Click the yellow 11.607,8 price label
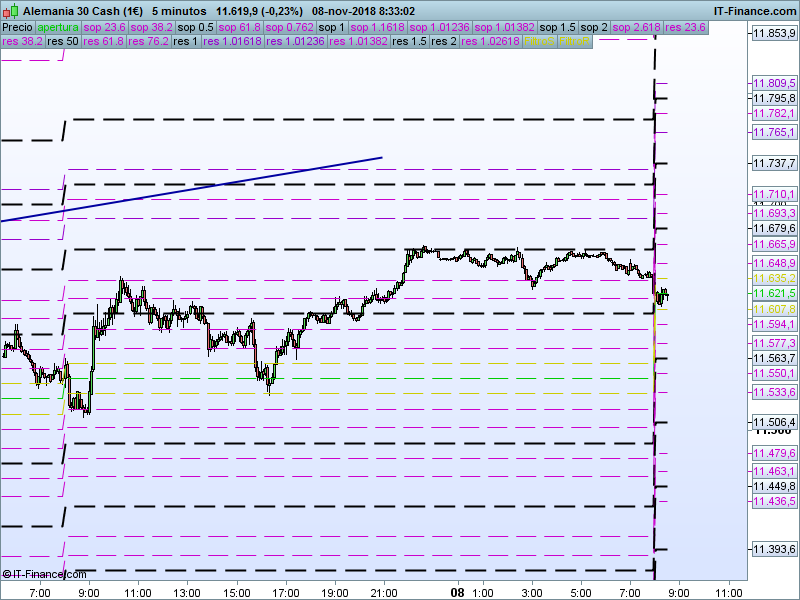800x600 pixels. click(x=774, y=309)
